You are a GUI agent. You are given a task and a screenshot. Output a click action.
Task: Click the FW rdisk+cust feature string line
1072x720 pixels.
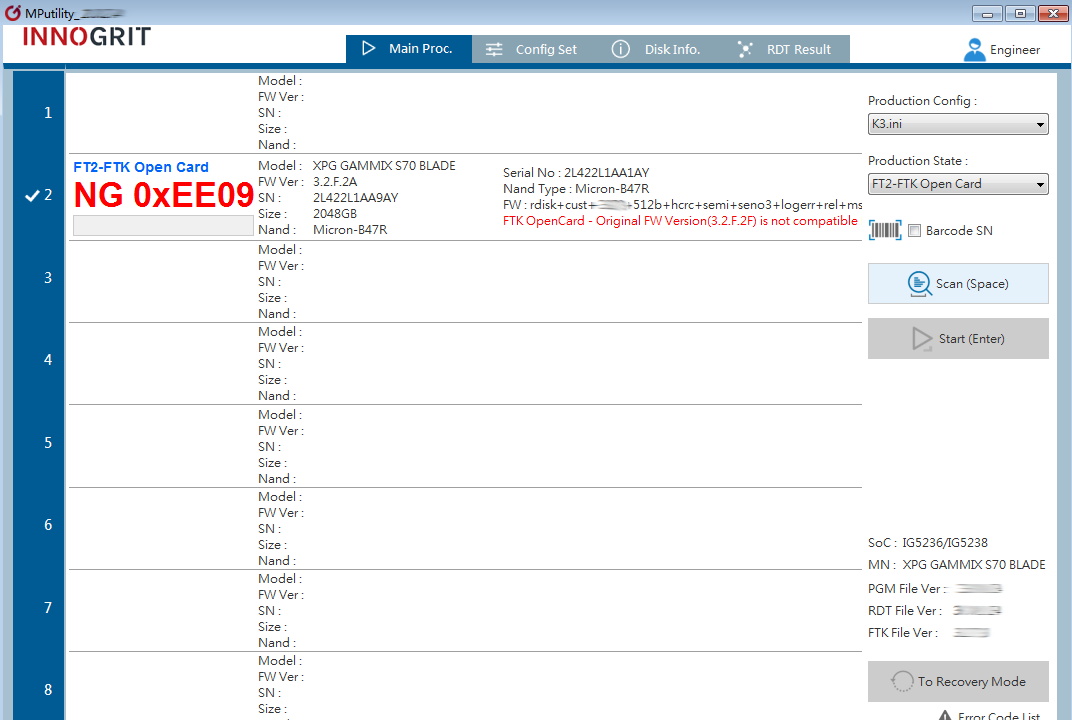point(682,204)
